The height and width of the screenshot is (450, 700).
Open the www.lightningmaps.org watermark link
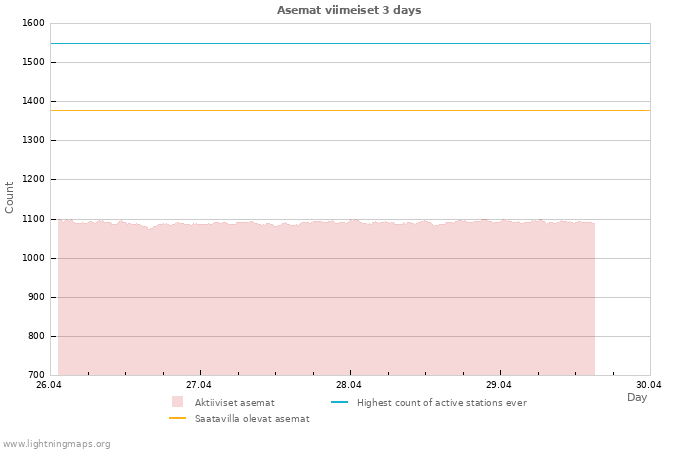tap(56, 443)
